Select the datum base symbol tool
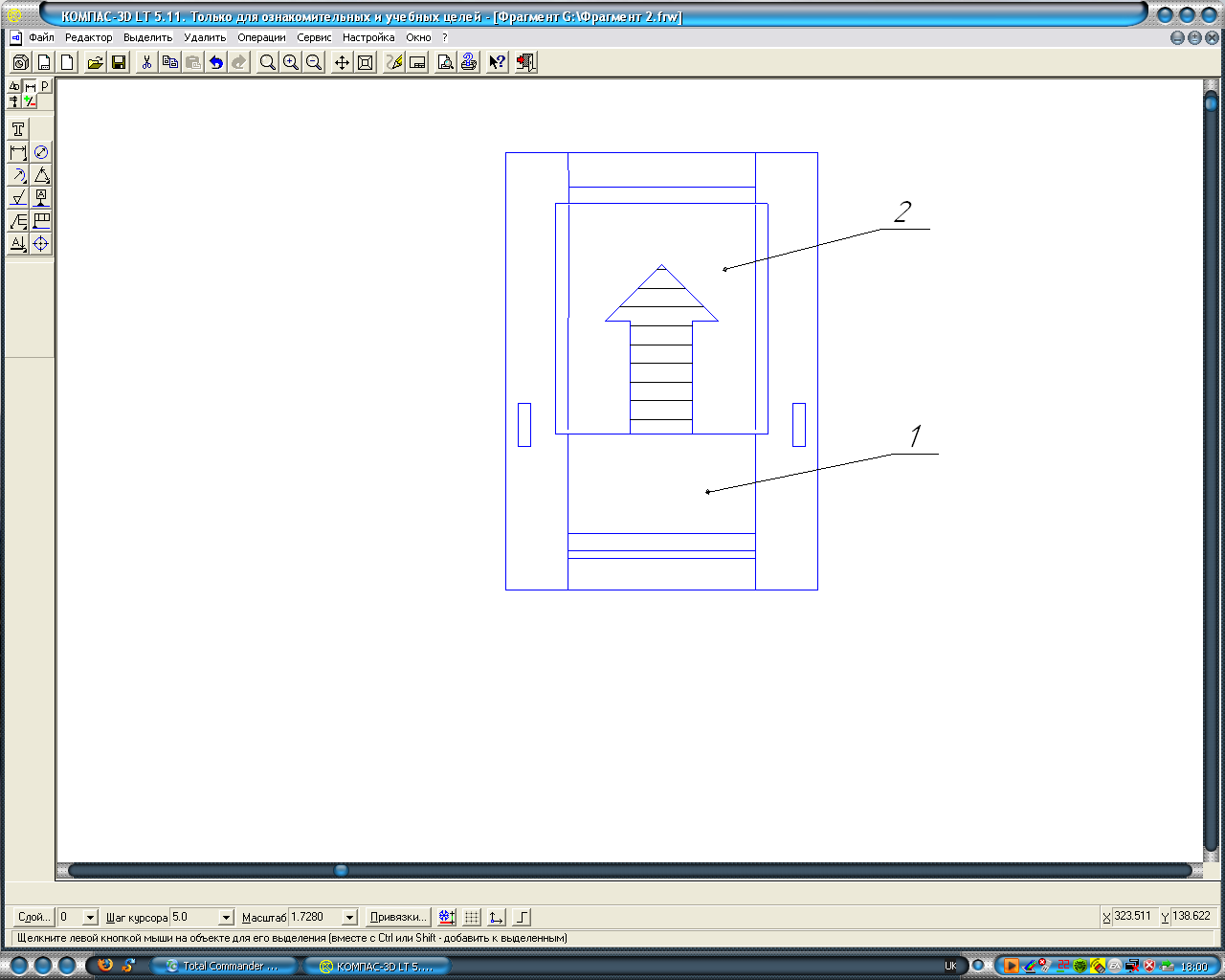 coord(41,198)
